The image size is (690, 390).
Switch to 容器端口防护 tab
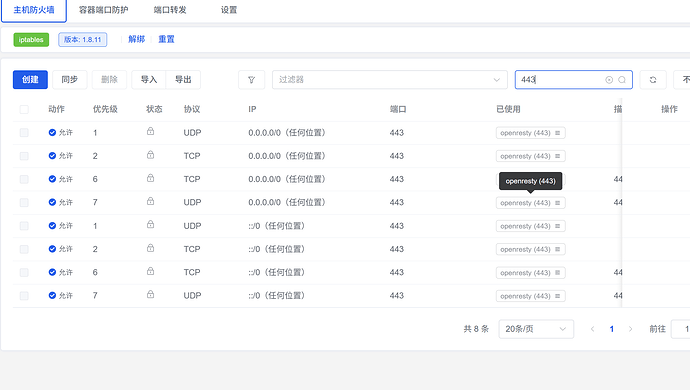point(103,10)
